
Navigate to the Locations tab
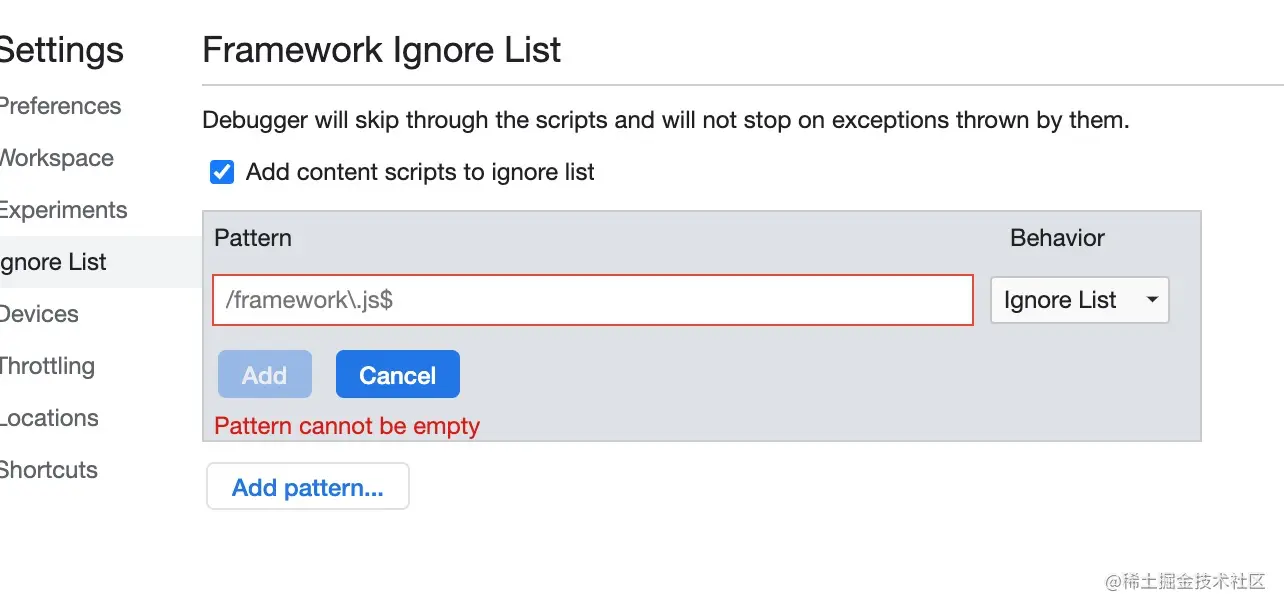[x=49, y=418]
